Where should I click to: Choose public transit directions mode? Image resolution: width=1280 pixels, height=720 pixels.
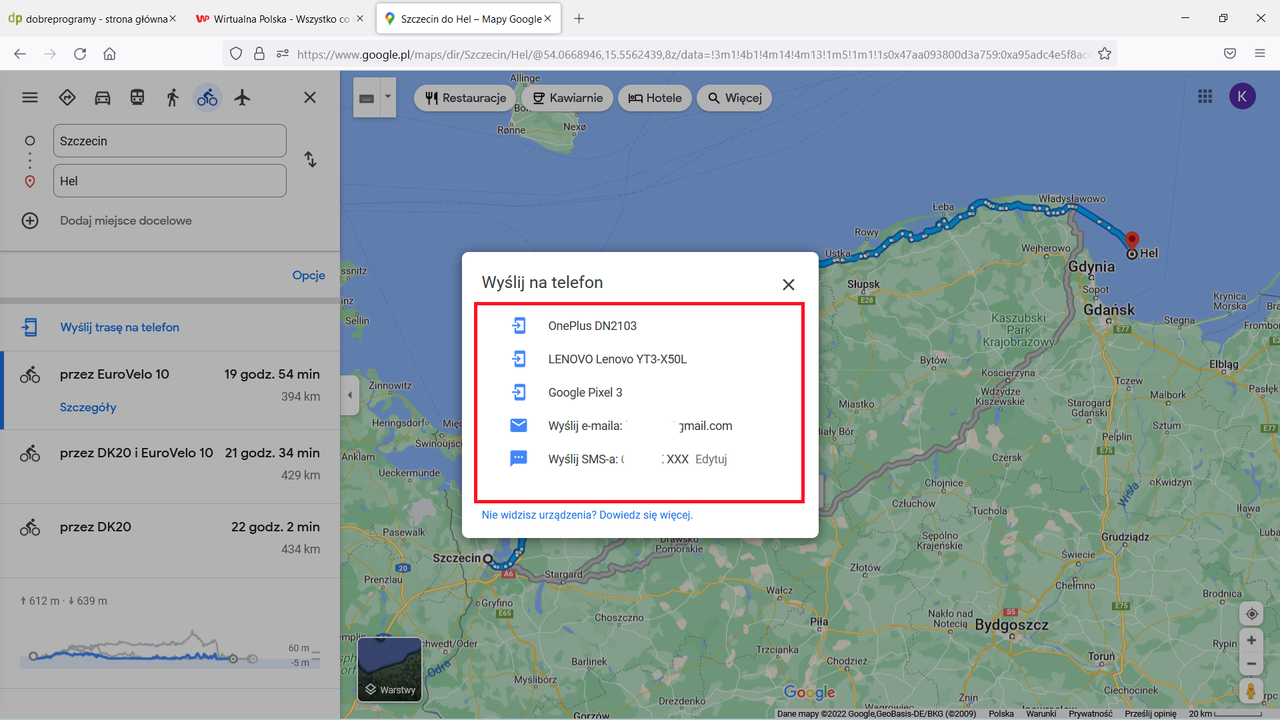137,97
